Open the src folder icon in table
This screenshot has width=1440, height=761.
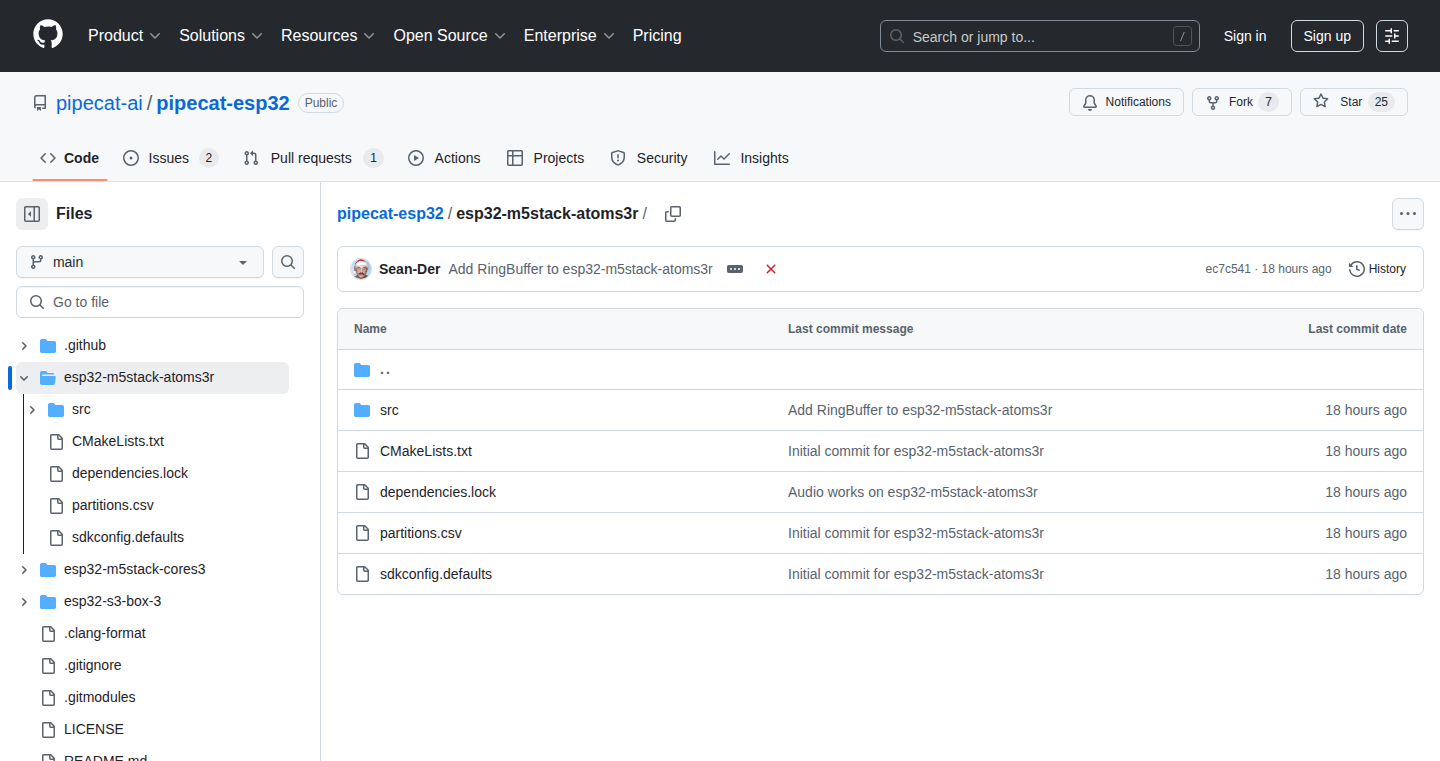(362, 410)
